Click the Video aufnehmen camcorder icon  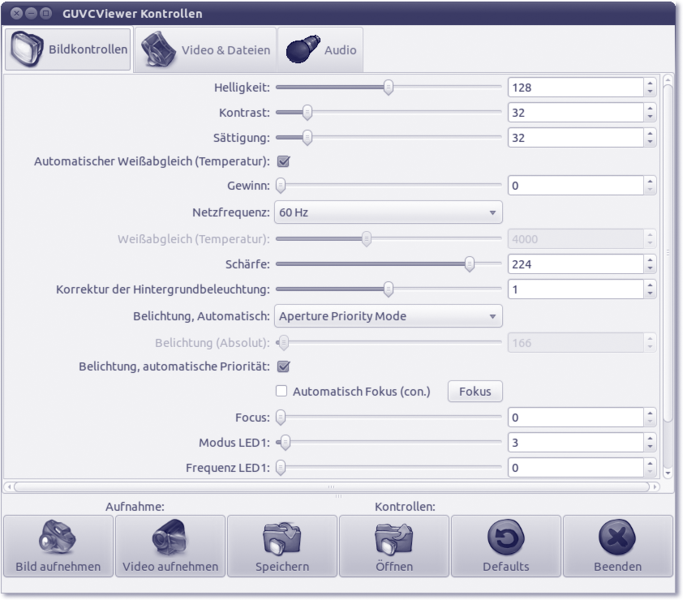point(170,539)
